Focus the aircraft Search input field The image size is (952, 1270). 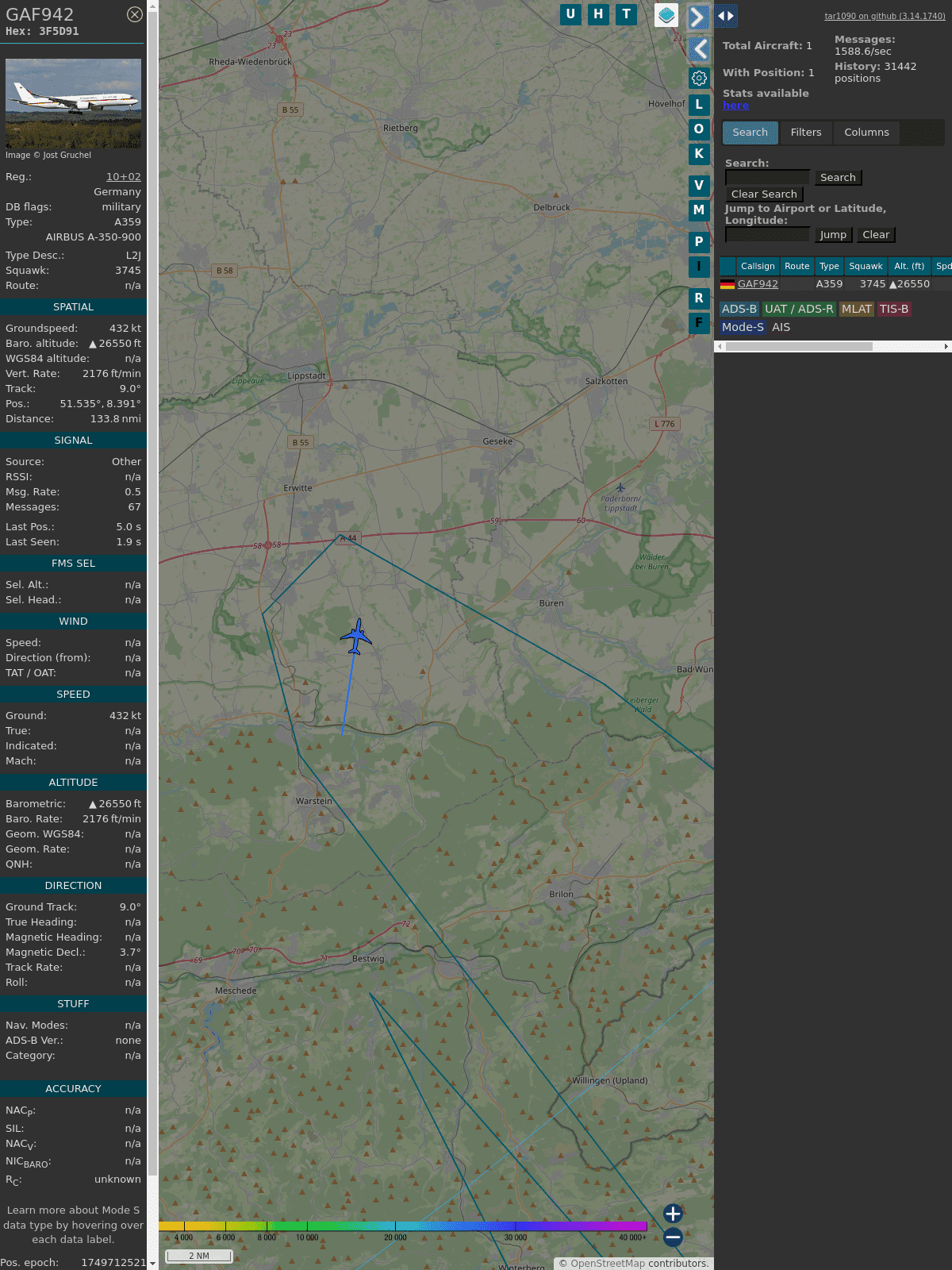click(x=767, y=178)
